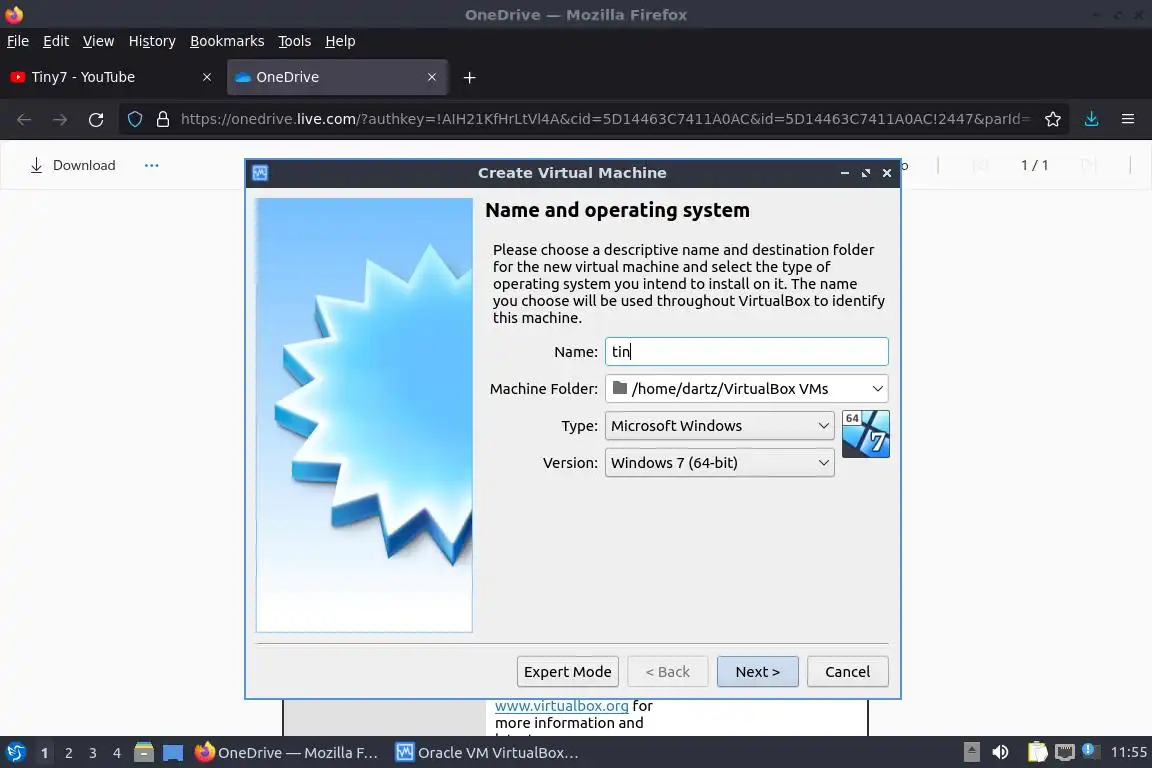Viewport: 1152px width, 768px height.
Task: Open the Edit menu
Action: click(56, 41)
